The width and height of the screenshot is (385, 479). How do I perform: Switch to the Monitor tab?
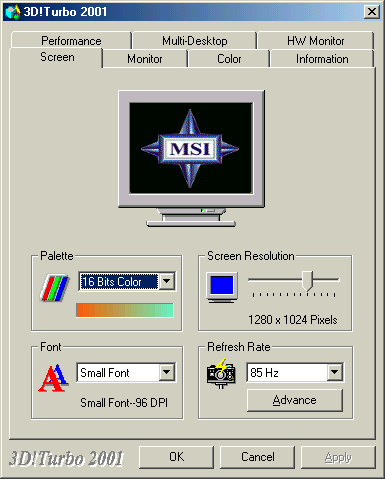(x=145, y=59)
